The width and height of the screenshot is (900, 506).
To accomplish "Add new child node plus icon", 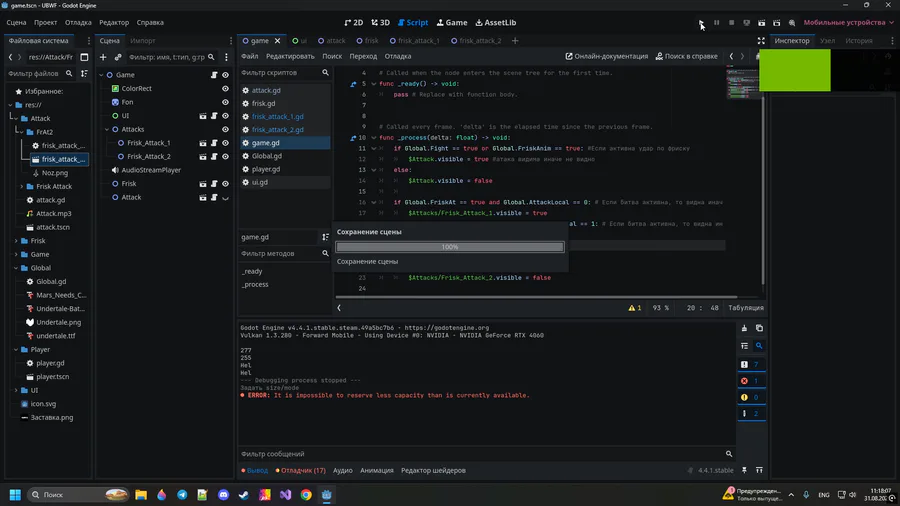I will pos(103,57).
